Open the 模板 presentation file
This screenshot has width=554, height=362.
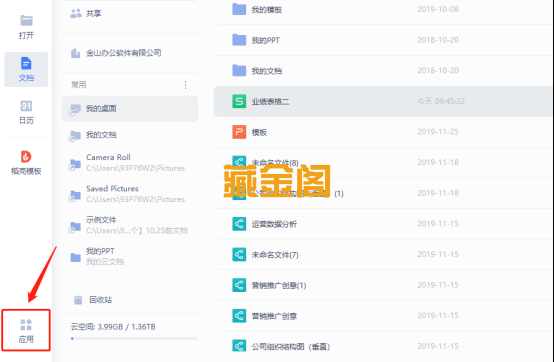(384, 132)
